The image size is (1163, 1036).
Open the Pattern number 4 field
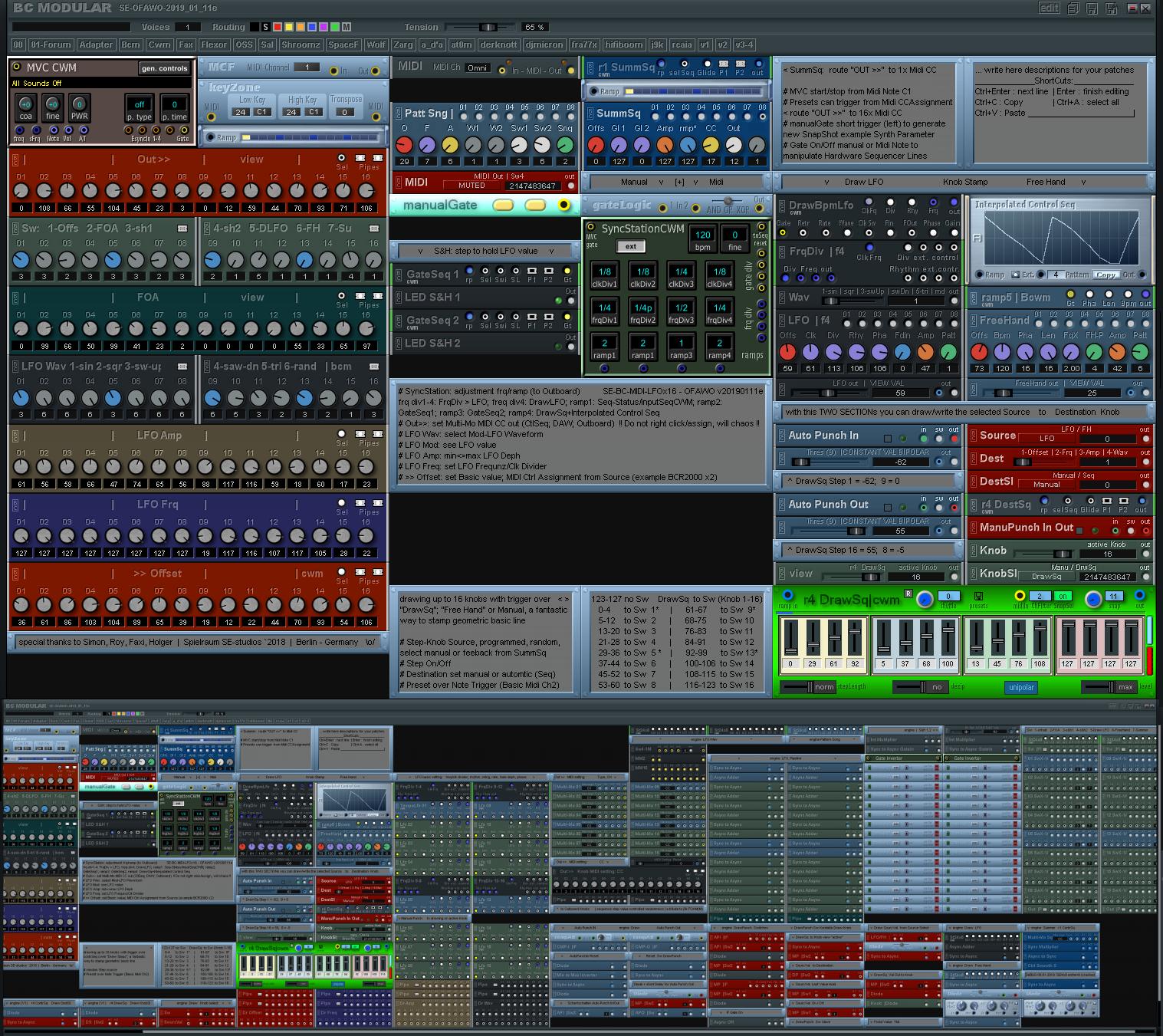pyautogui.click(x=1056, y=275)
